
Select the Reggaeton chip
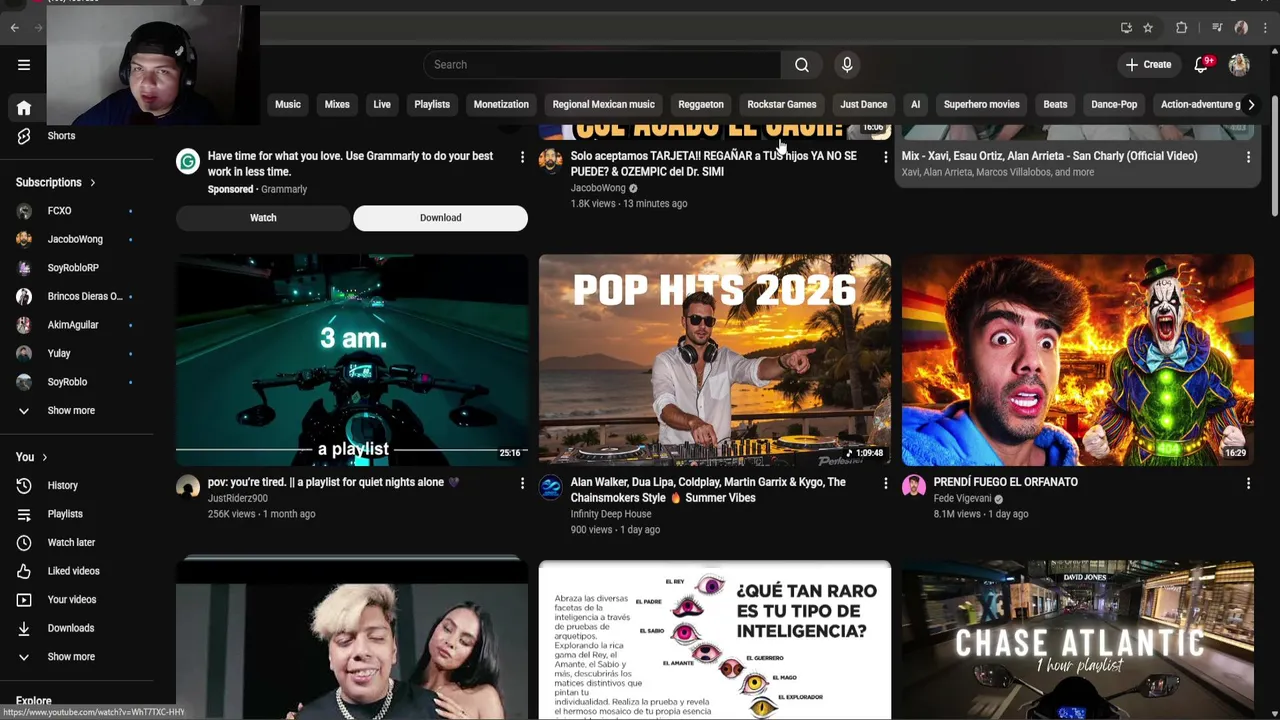[x=701, y=105]
